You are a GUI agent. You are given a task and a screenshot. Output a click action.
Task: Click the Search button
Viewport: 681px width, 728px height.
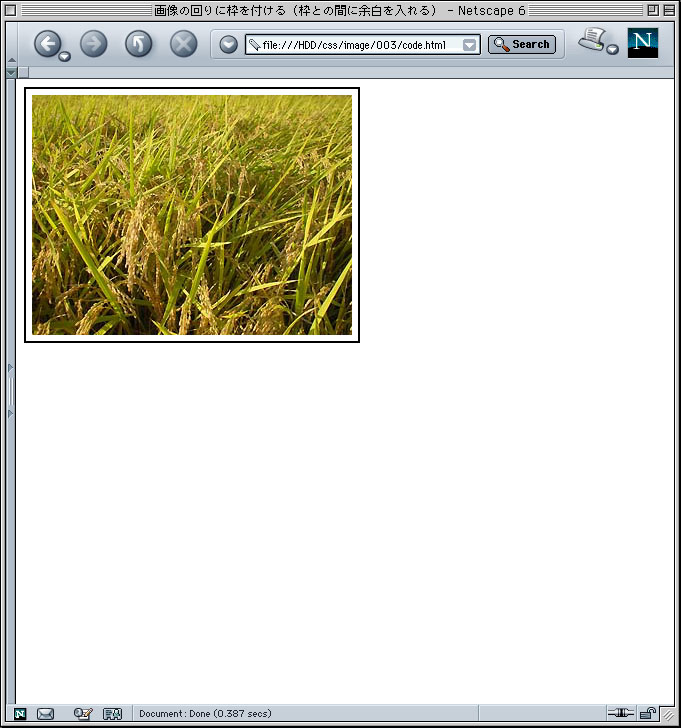tap(522, 45)
